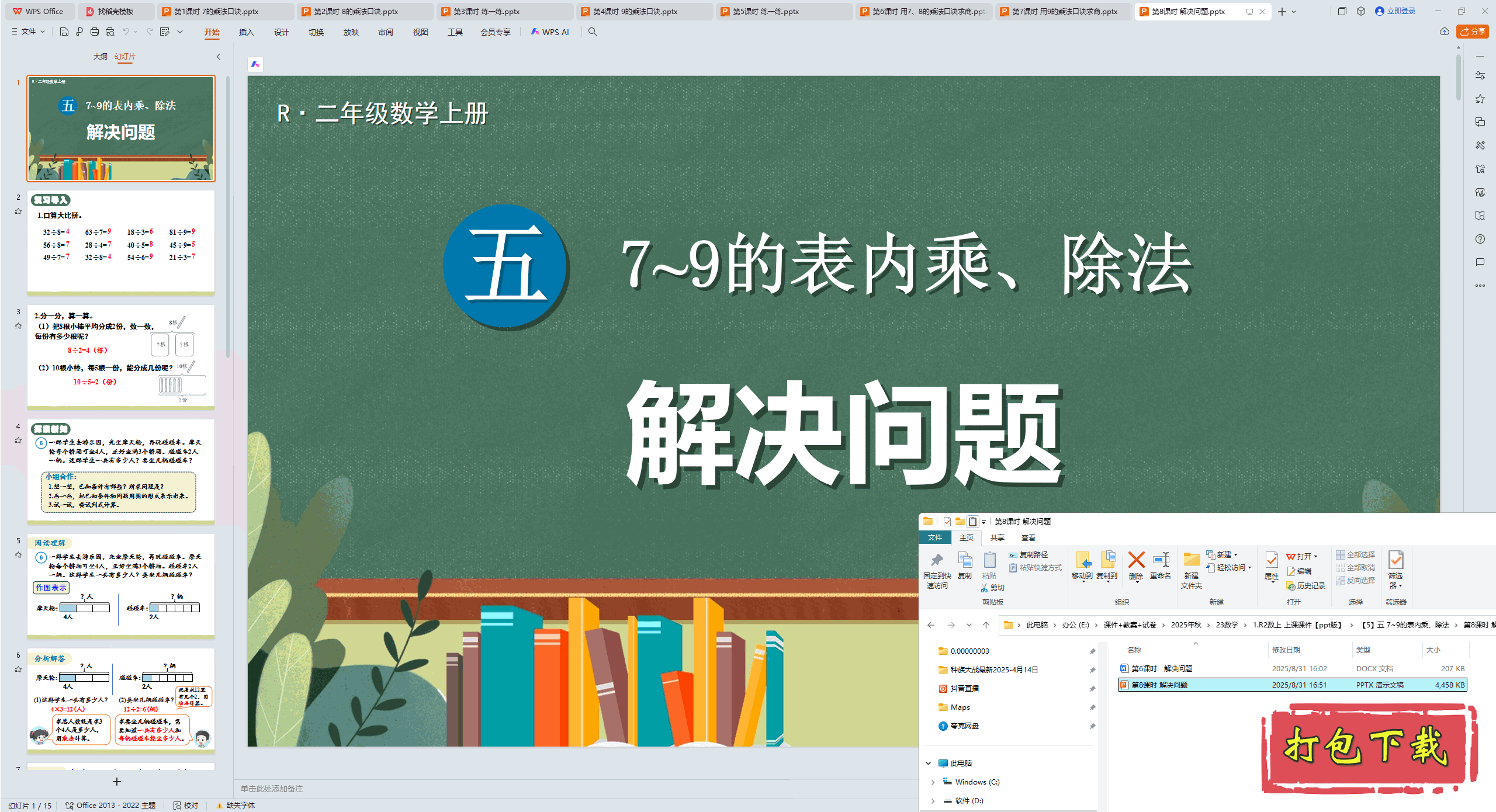
Task: Open the 插入 ribbon tab
Action: point(246,32)
